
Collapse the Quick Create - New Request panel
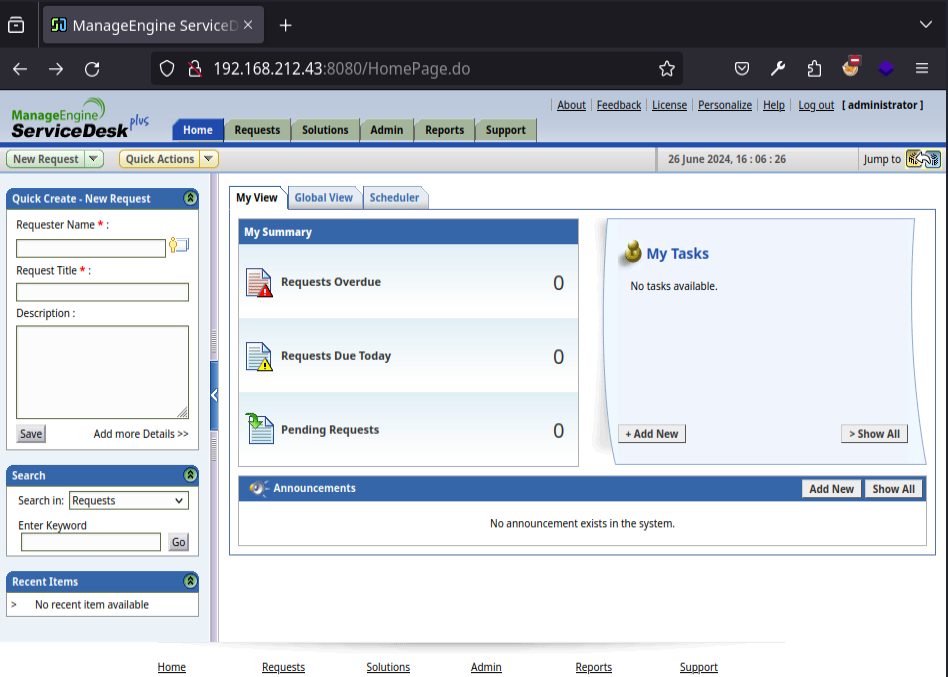click(189, 198)
